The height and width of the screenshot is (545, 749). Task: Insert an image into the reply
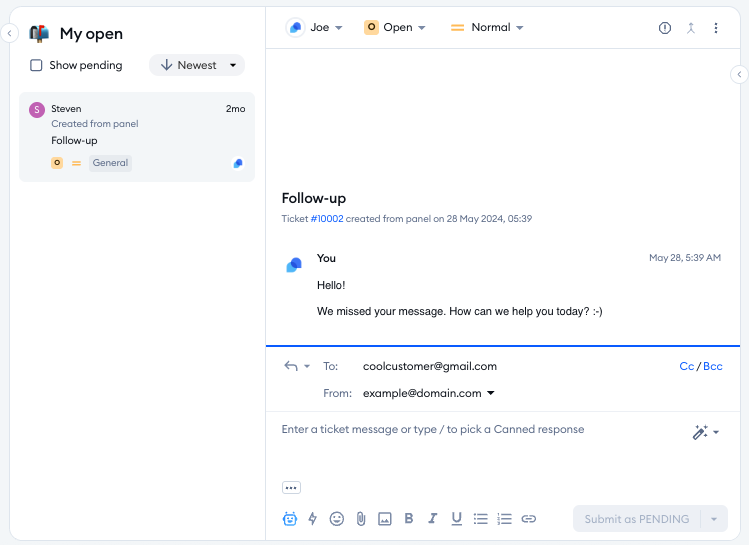[384, 519]
